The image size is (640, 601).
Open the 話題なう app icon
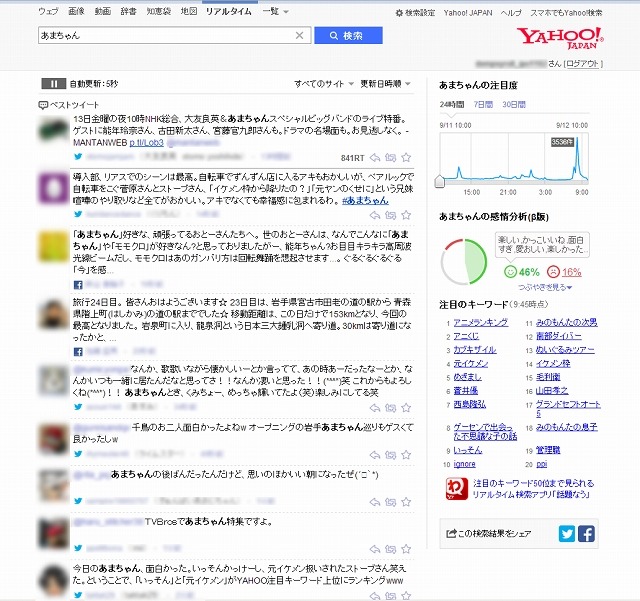457,489
